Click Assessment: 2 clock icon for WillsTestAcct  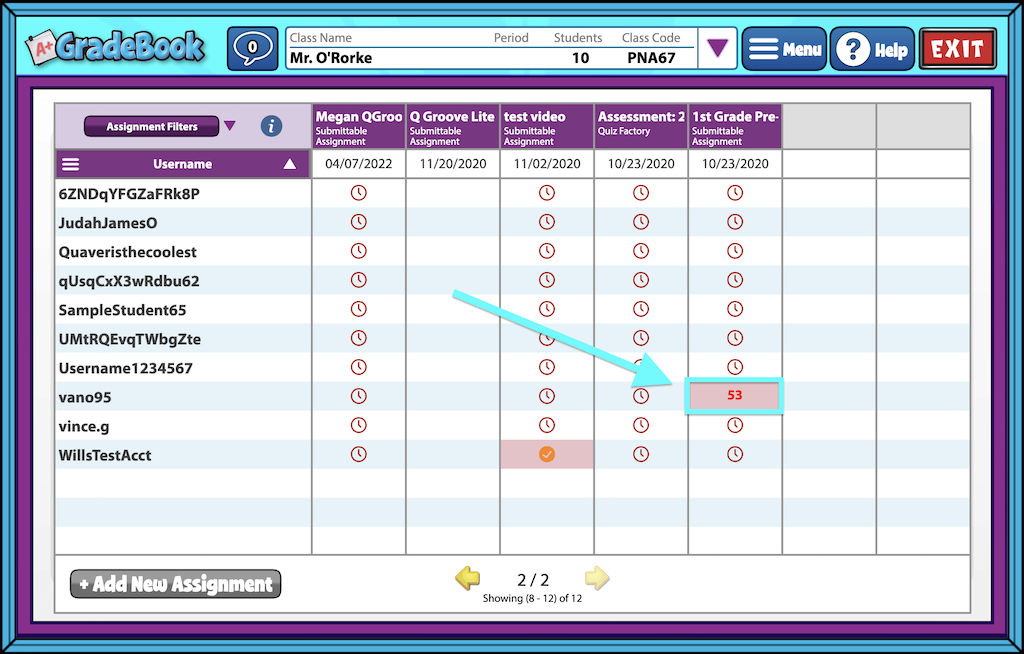[641, 454]
